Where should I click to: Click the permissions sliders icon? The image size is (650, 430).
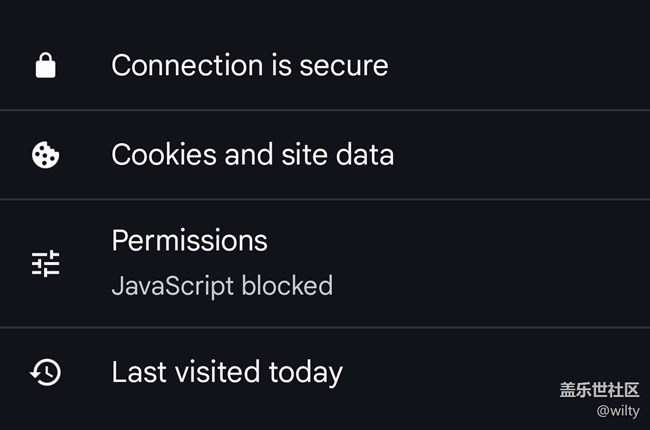pos(46,263)
